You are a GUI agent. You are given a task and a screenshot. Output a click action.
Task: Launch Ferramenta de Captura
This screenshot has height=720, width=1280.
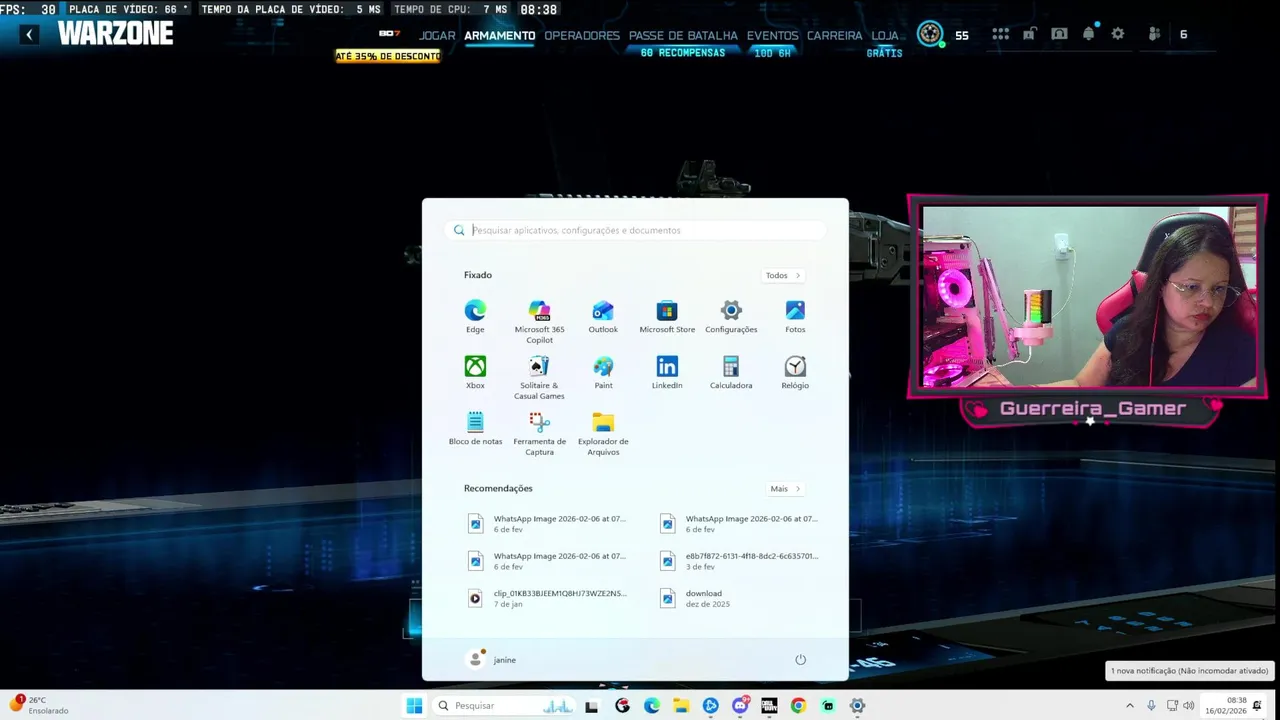tap(539, 434)
